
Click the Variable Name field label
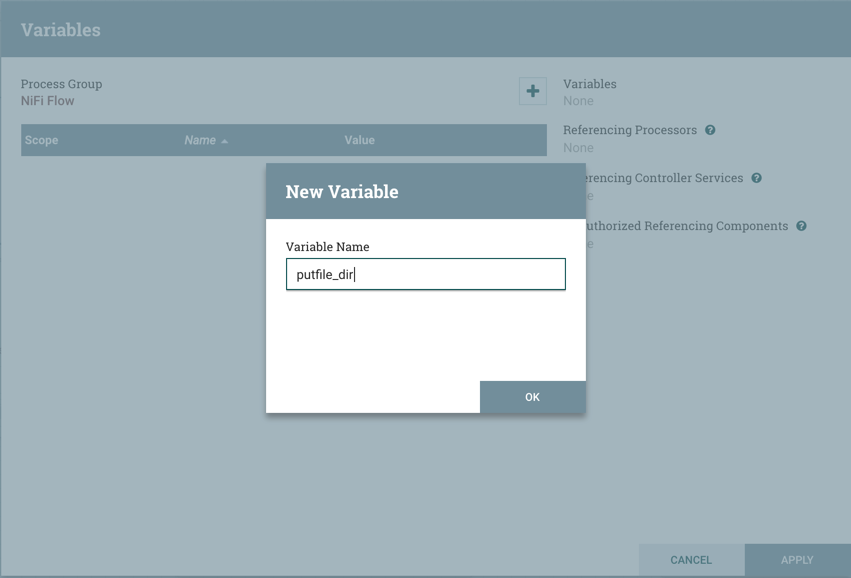click(x=327, y=247)
